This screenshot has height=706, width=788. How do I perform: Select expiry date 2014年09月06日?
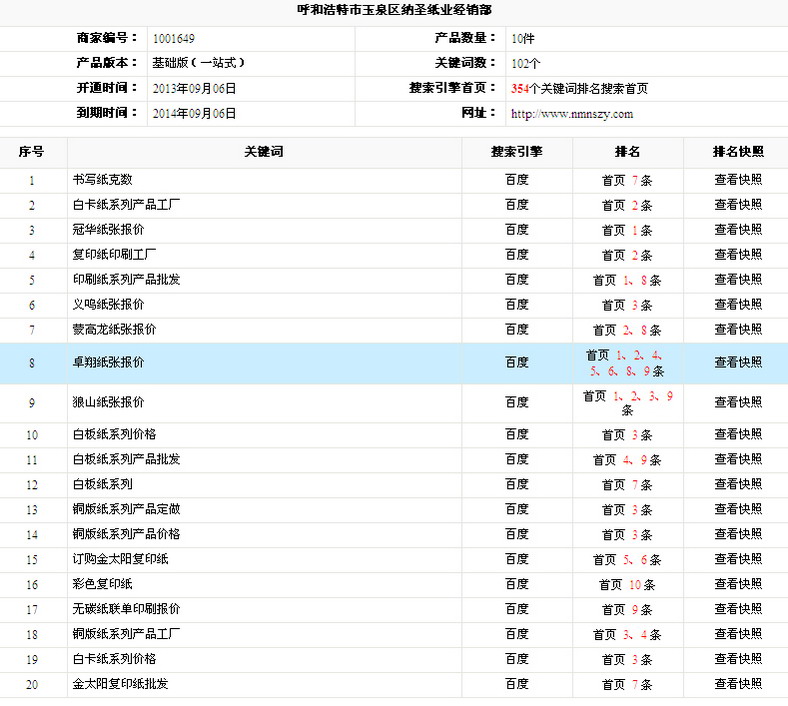coord(194,114)
